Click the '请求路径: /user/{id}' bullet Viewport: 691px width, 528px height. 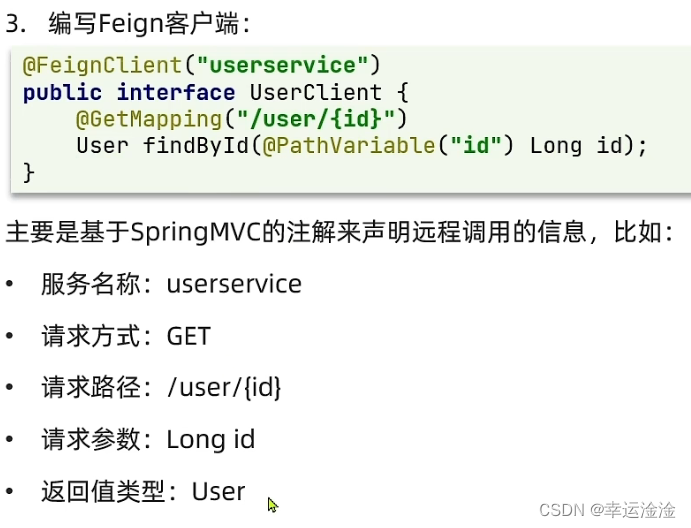click(161, 388)
